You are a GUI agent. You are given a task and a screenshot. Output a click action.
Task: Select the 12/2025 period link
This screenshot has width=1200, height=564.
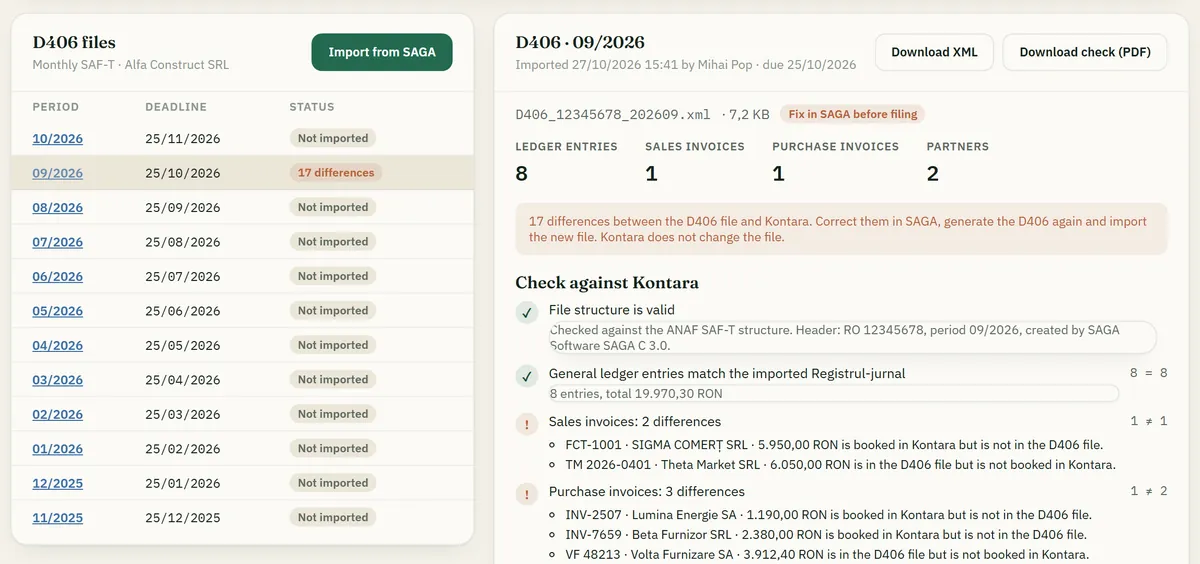pos(58,484)
